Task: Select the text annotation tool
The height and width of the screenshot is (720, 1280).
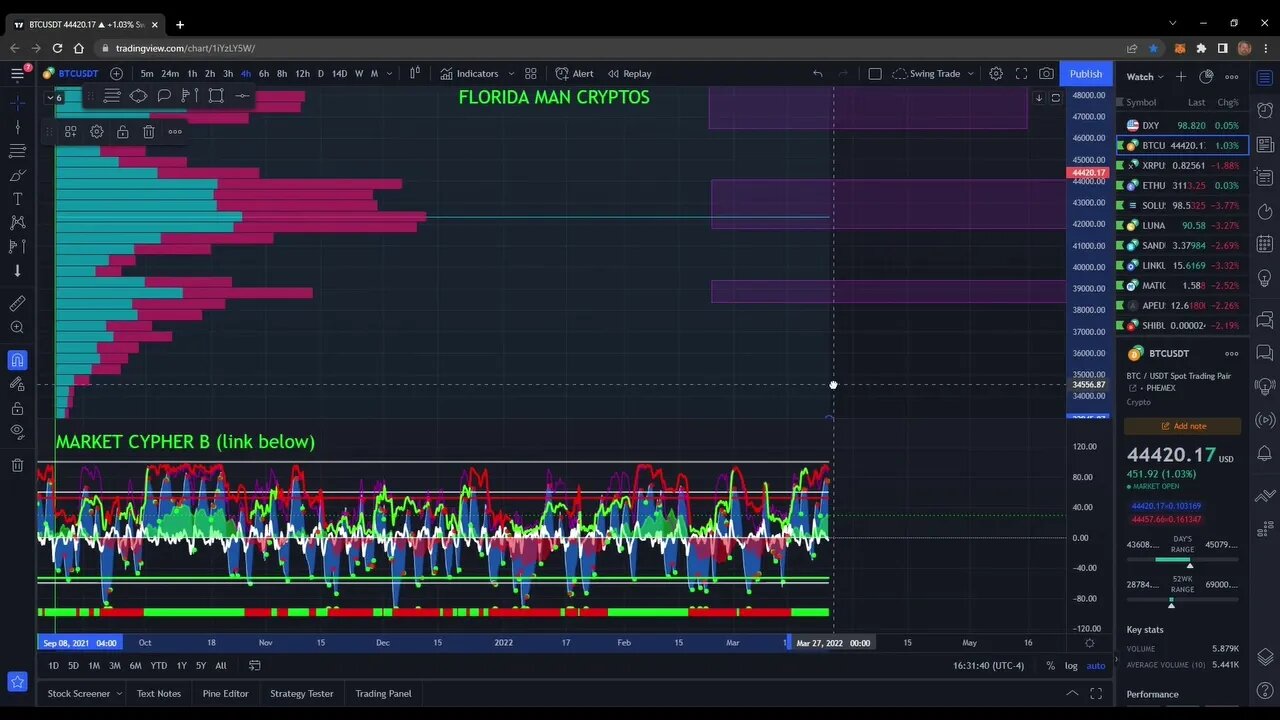Action: pos(17,198)
